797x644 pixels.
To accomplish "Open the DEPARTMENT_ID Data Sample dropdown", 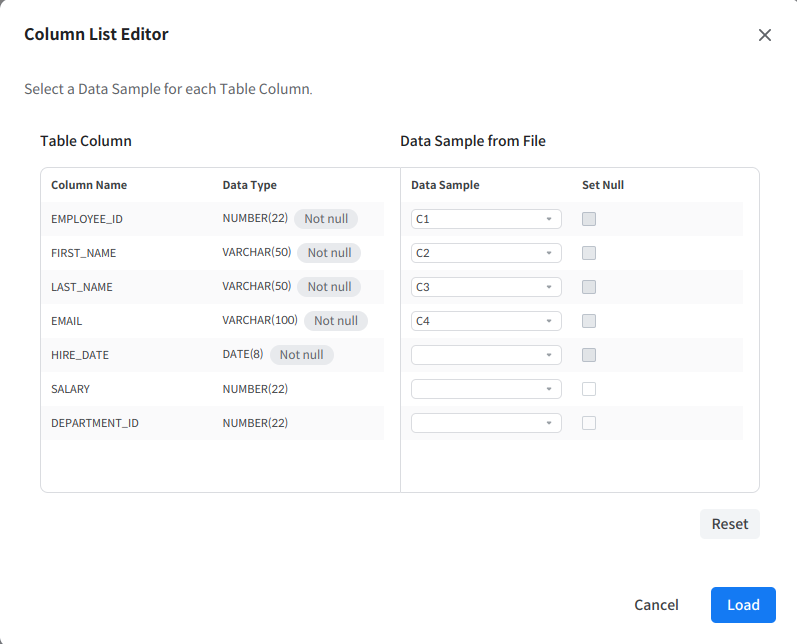I will point(486,423).
